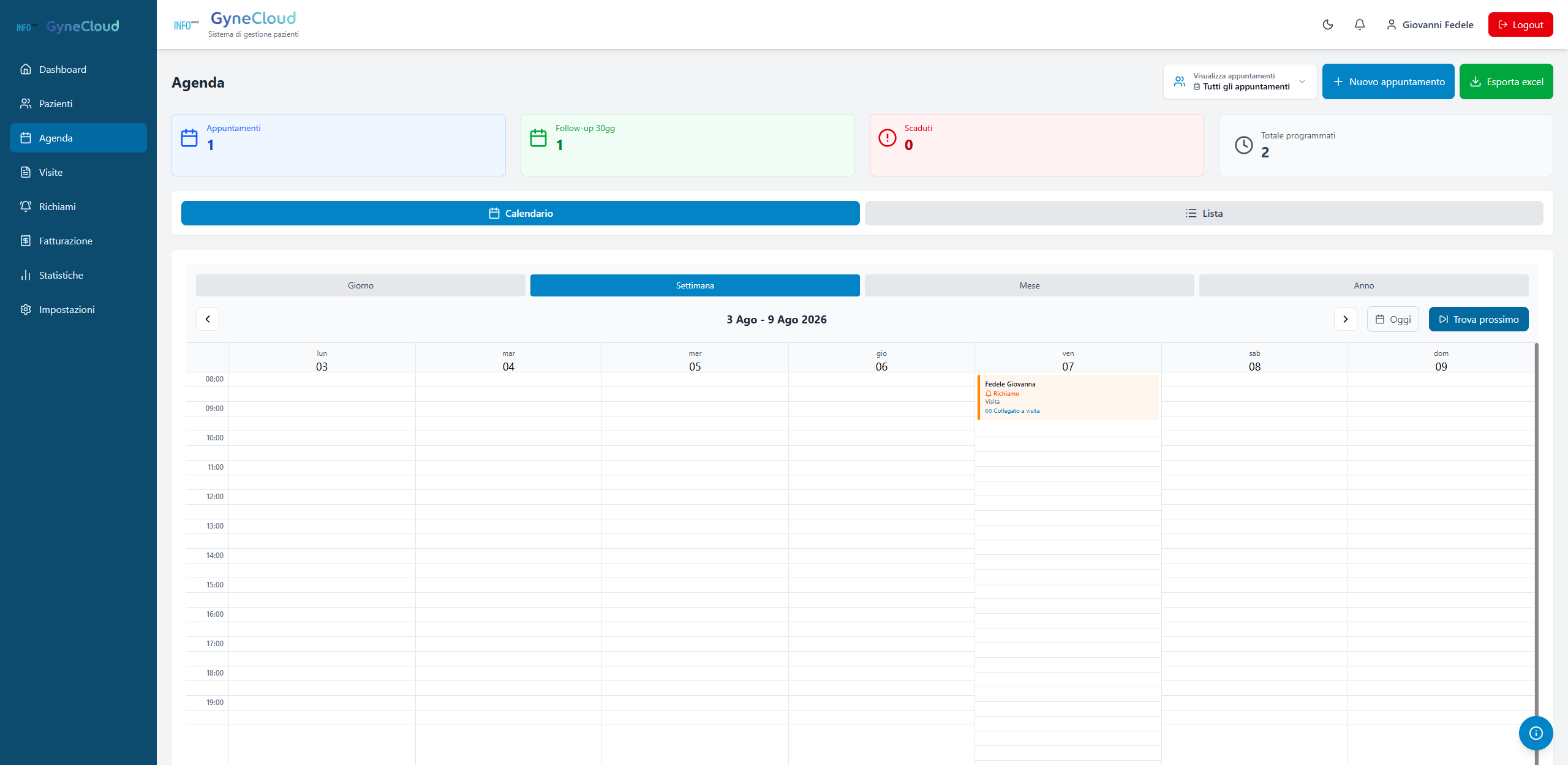Select the Mese calendar tab

click(1029, 285)
